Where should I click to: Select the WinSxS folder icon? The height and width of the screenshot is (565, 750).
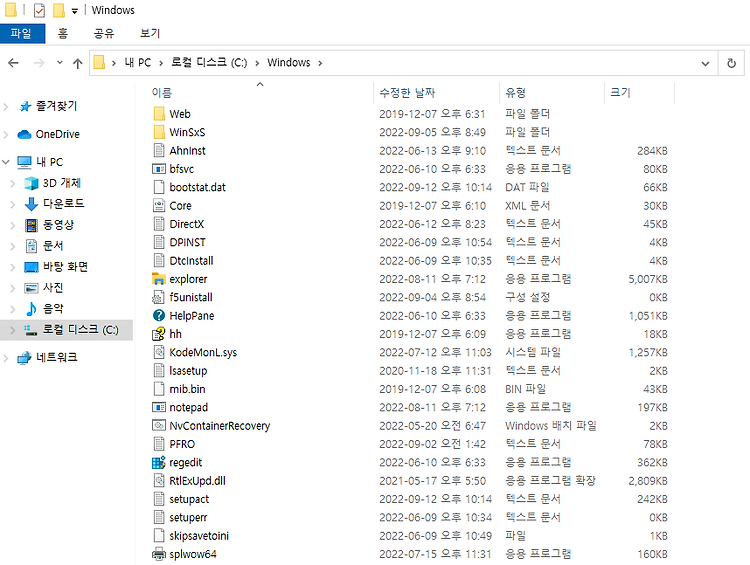159,132
